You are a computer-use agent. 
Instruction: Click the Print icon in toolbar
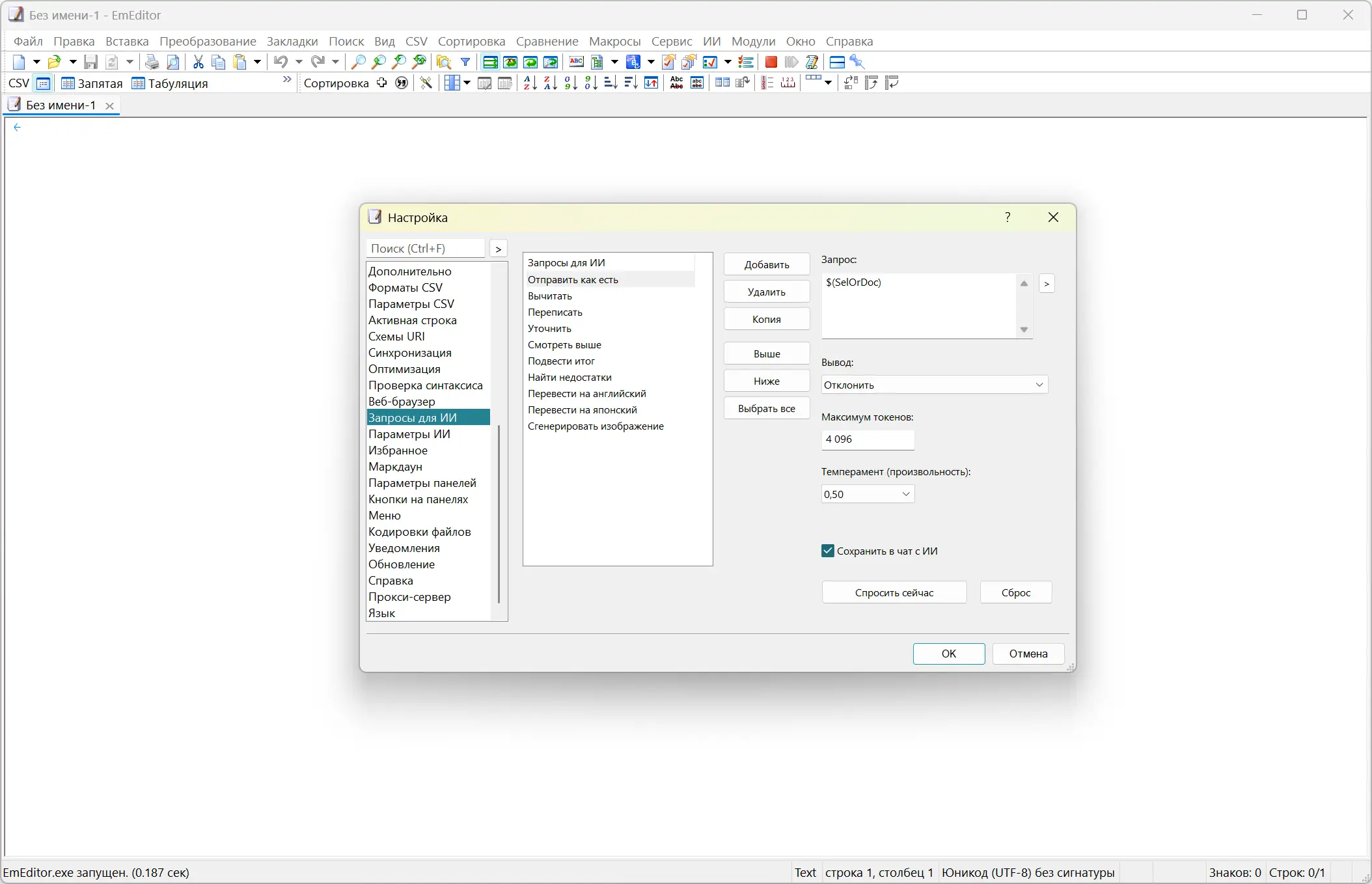click(152, 62)
